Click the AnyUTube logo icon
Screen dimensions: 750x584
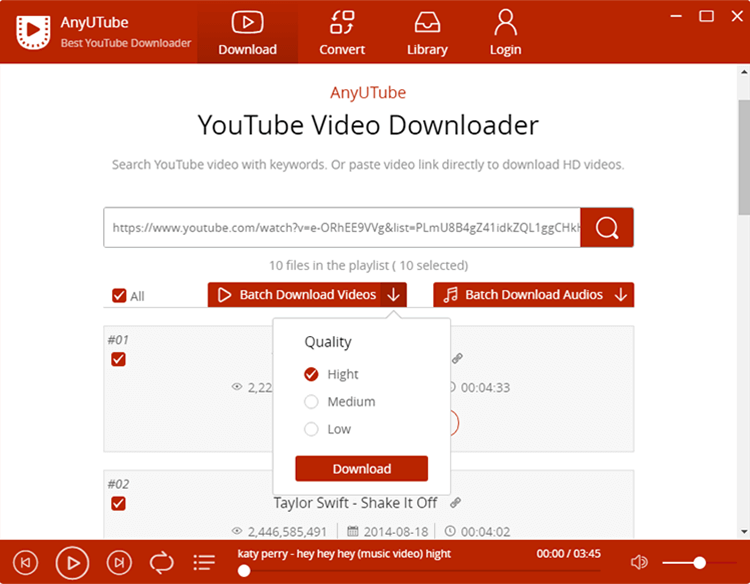[x=33, y=32]
